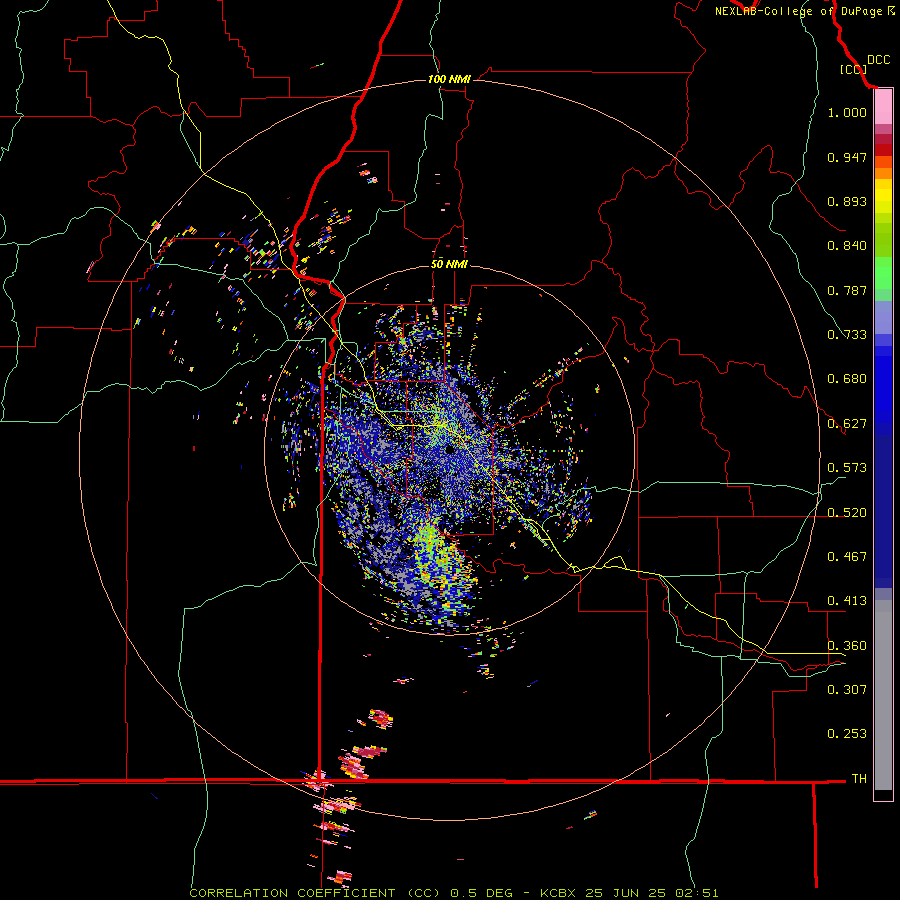The width and height of the screenshot is (900, 900).
Task: Click the NEXLAB-College of DuPage credit text
Action: tap(798, 11)
